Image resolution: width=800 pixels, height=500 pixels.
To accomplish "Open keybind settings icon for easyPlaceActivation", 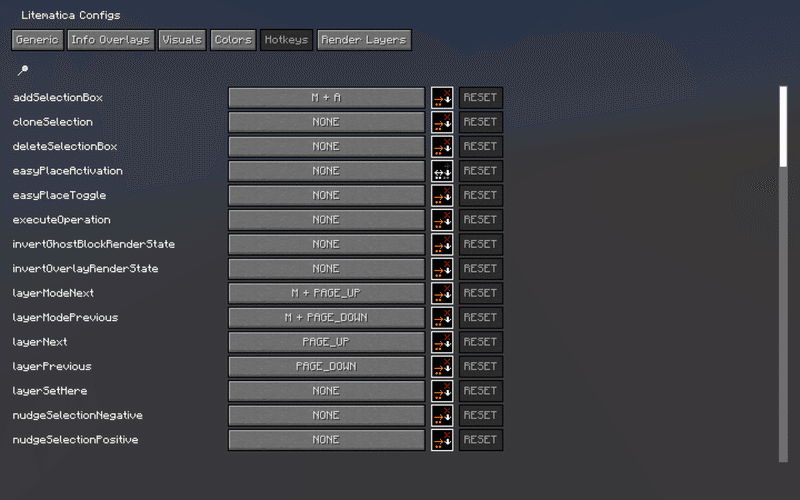I will [442, 171].
